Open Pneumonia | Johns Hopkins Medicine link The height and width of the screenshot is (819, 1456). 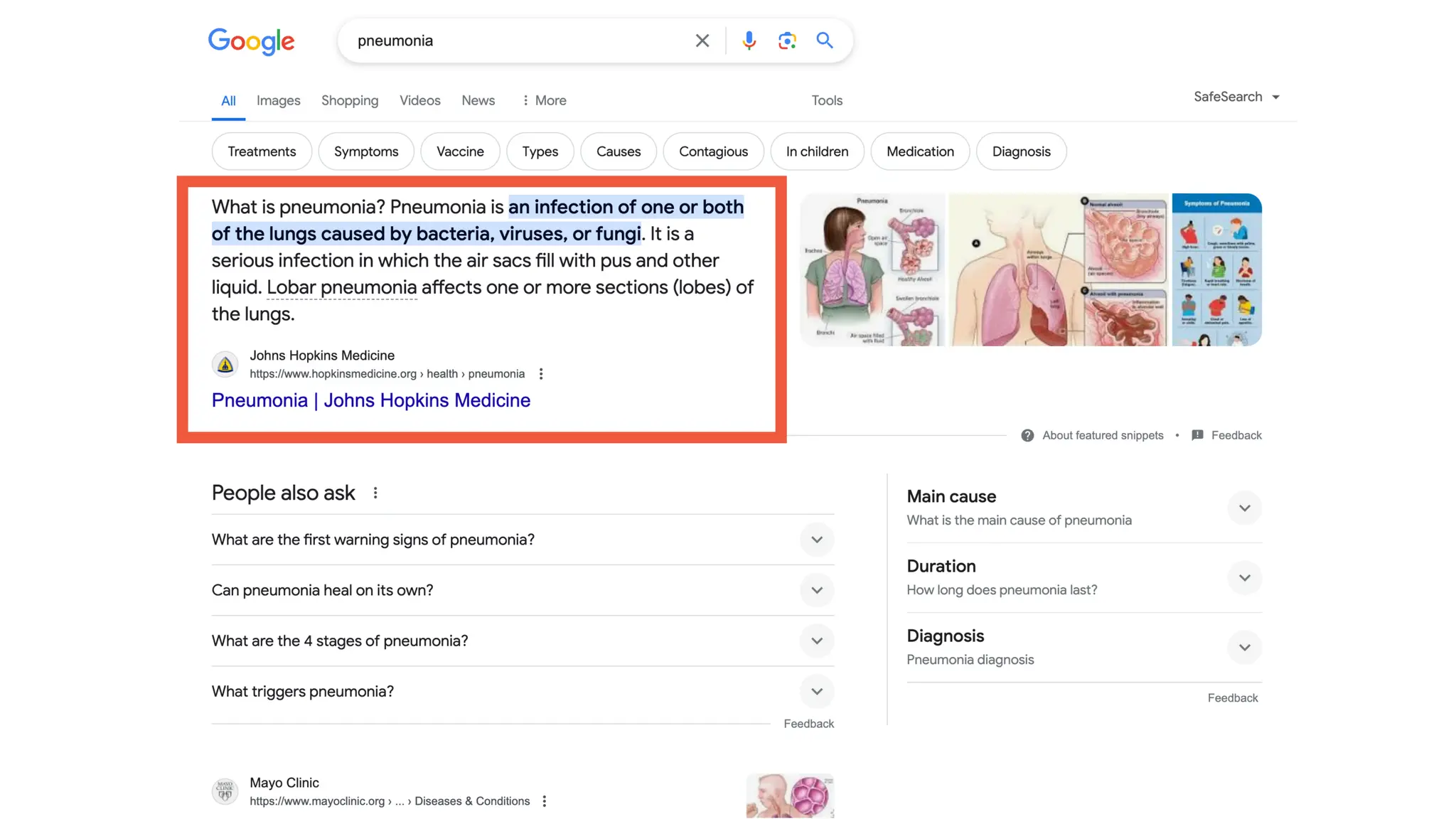(370, 400)
